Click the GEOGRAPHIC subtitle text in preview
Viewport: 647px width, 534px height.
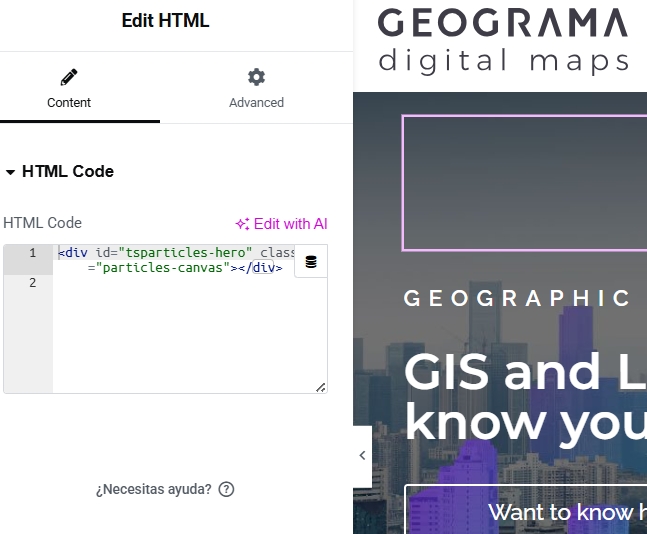517,298
